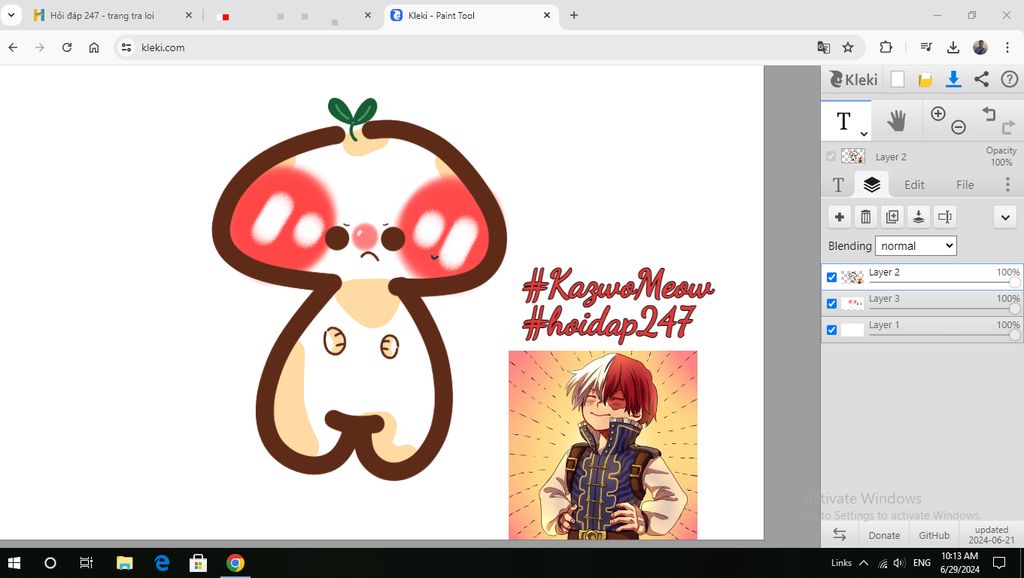The height and width of the screenshot is (578, 1024).
Task: Open the notification center
Action: point(999,563)
